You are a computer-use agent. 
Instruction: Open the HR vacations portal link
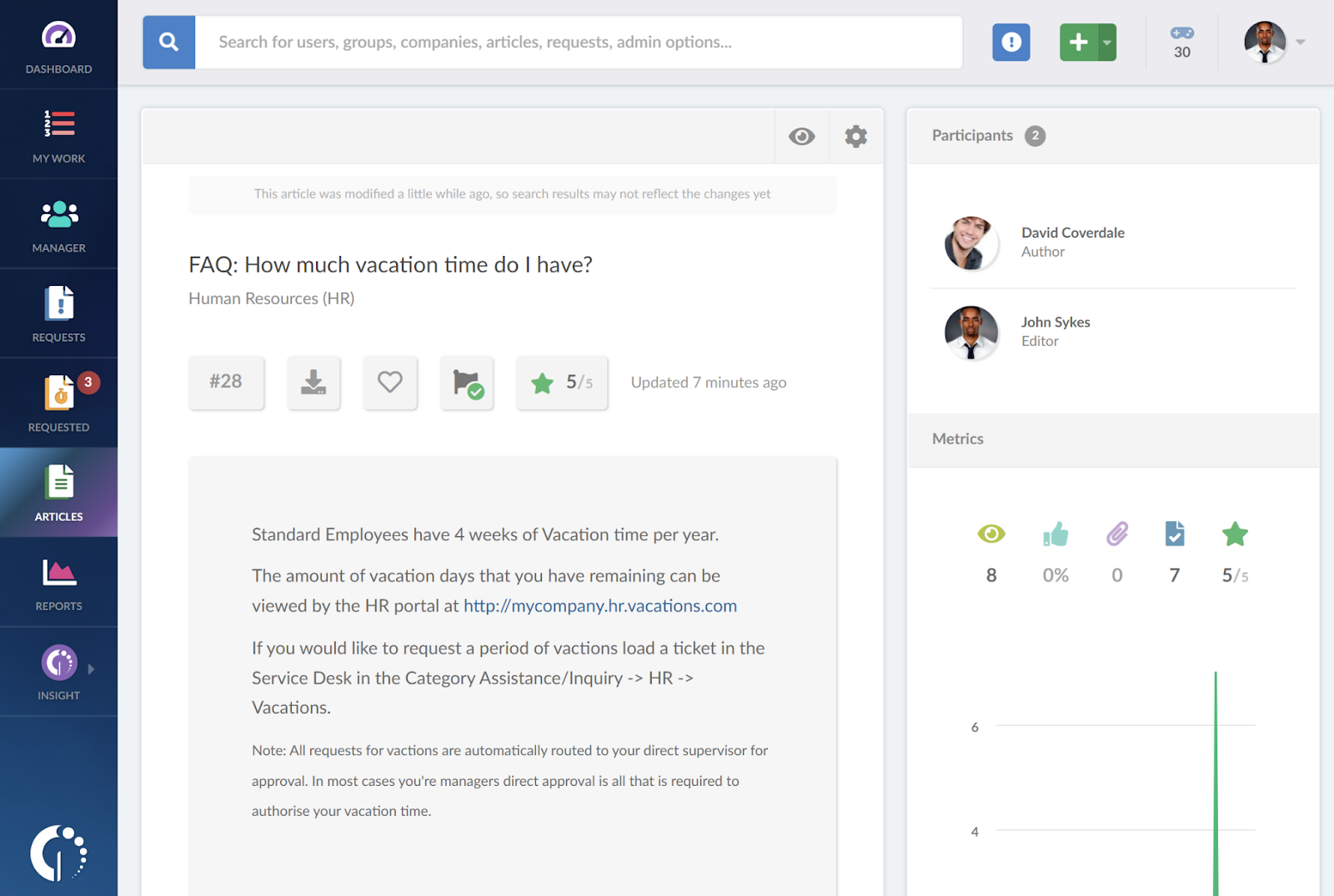point(599,605)
